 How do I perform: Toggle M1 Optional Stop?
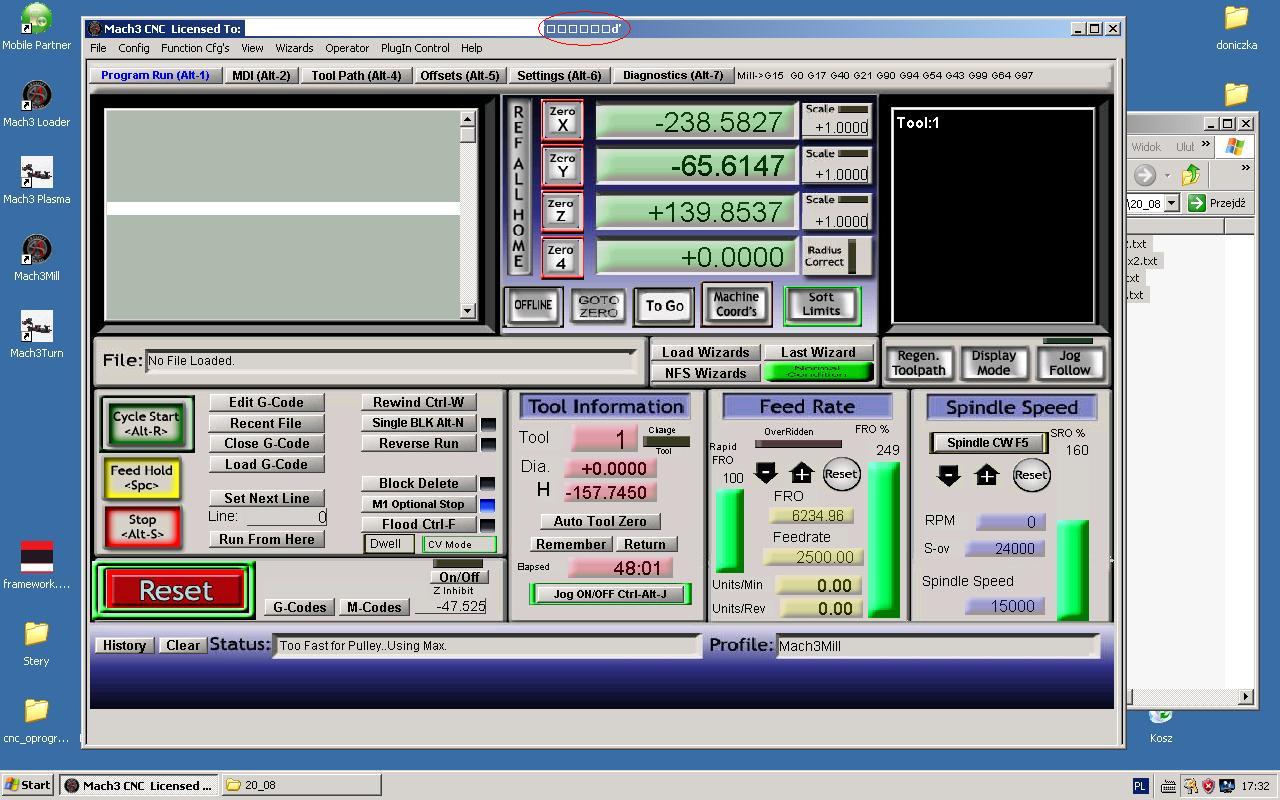click(418, 504)
